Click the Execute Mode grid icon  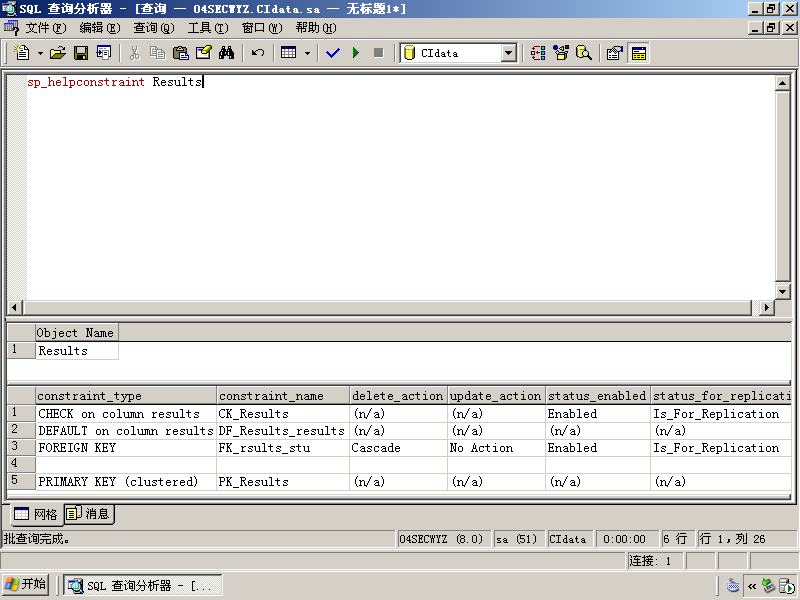(289, 53)
